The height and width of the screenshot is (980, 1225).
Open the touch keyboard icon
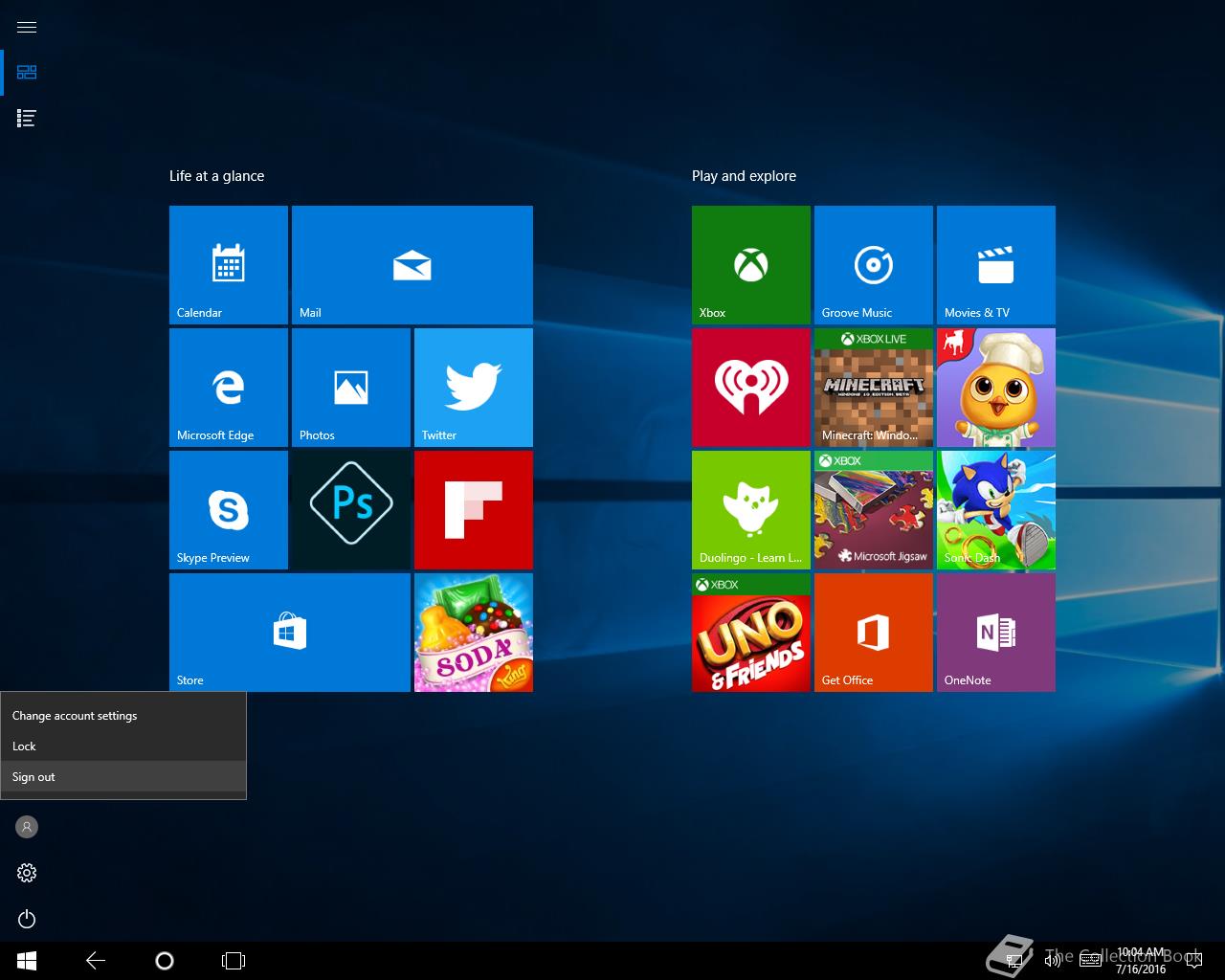[1090, 961]
